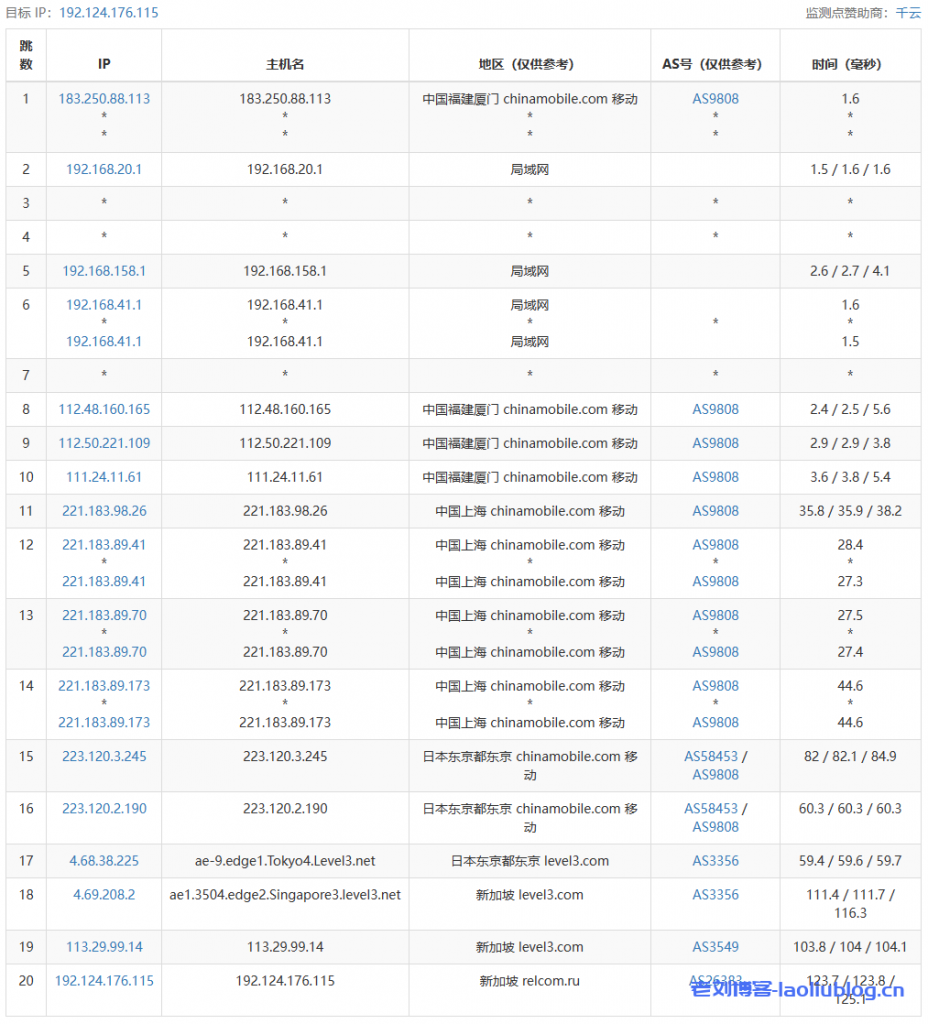The image size is (928, 1024).
Task: Click the 主机名 column header
Action: [x=285, y=64]
